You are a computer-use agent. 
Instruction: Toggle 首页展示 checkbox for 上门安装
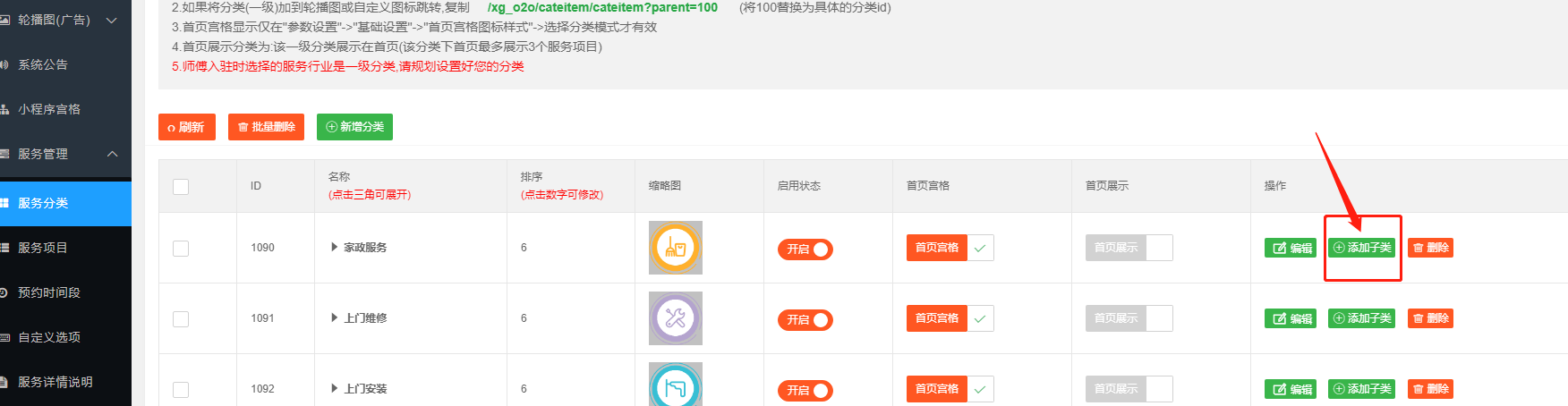coord(1129,389)
